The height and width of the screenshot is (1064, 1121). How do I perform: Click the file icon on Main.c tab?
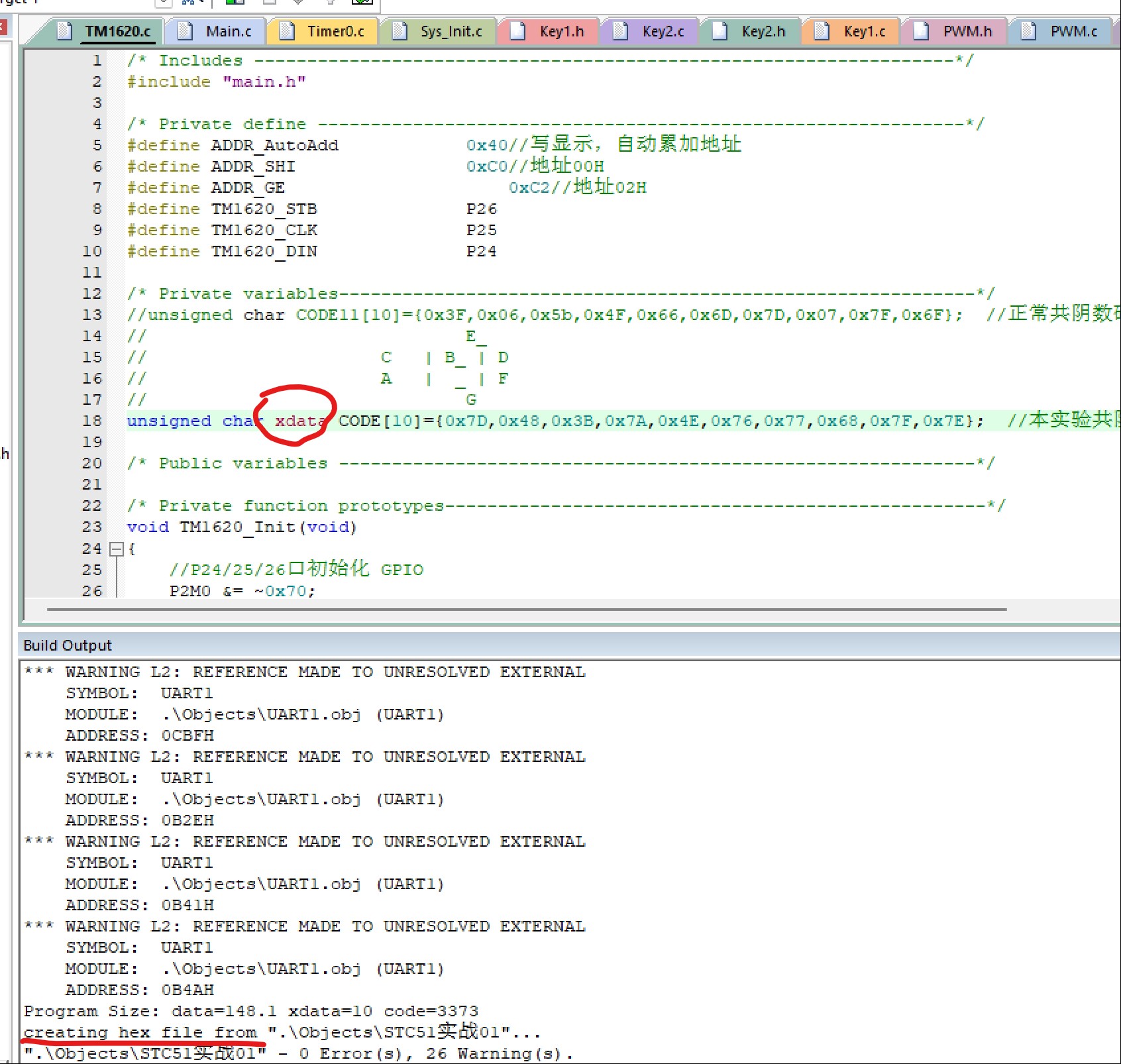click(x=185, y=31)
